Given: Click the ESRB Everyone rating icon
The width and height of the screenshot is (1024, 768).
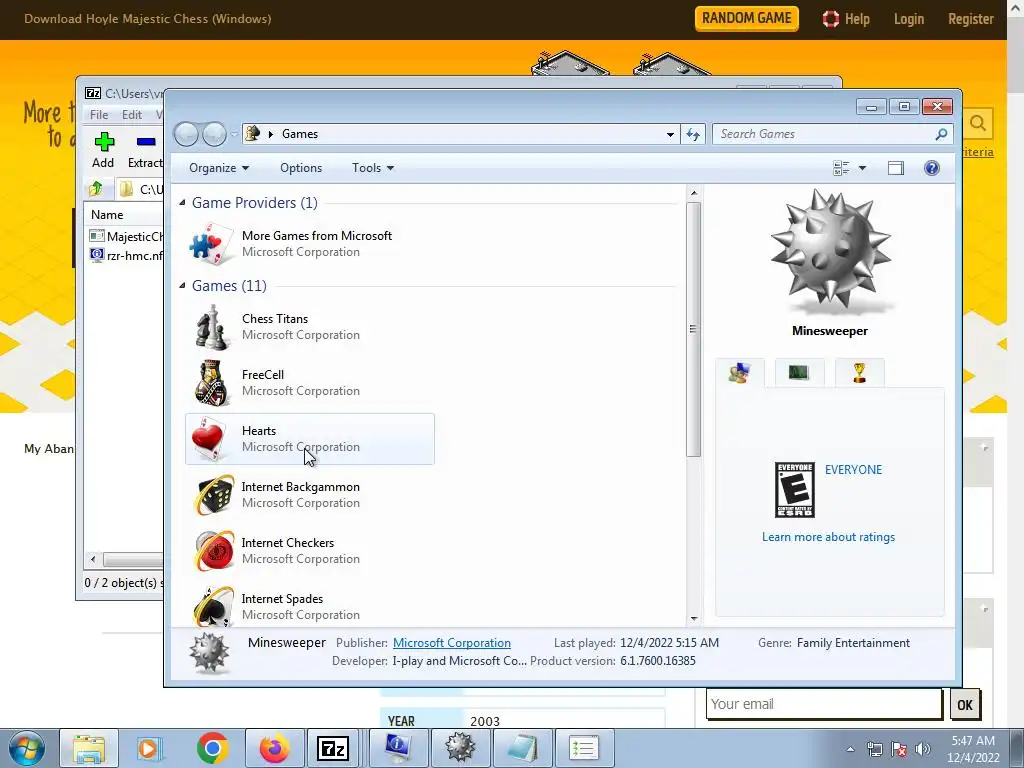Looking at the screenshot, I should click(x=794, y=490).
